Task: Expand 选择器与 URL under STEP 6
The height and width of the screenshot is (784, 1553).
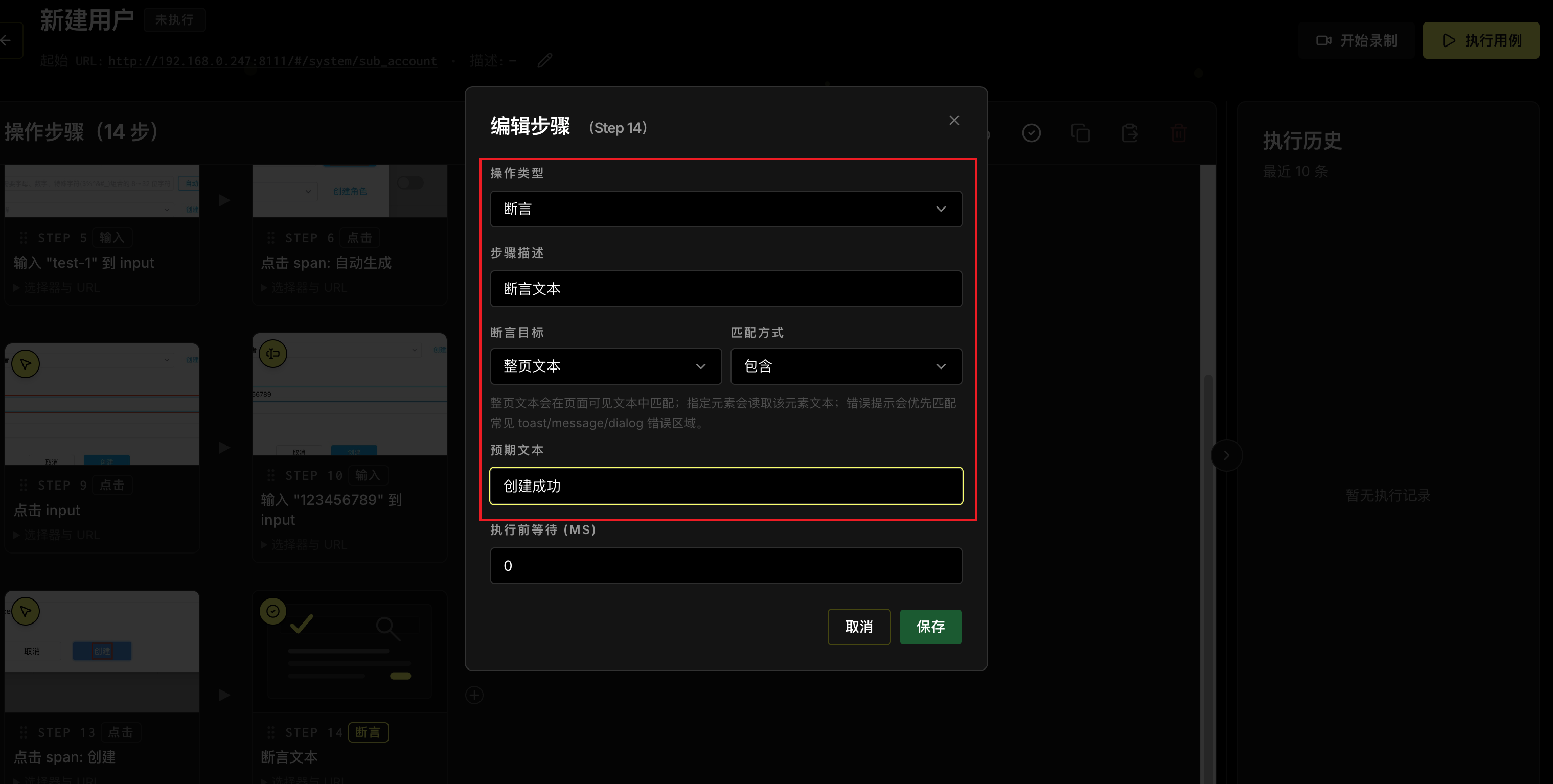Action: coord(304,287)
